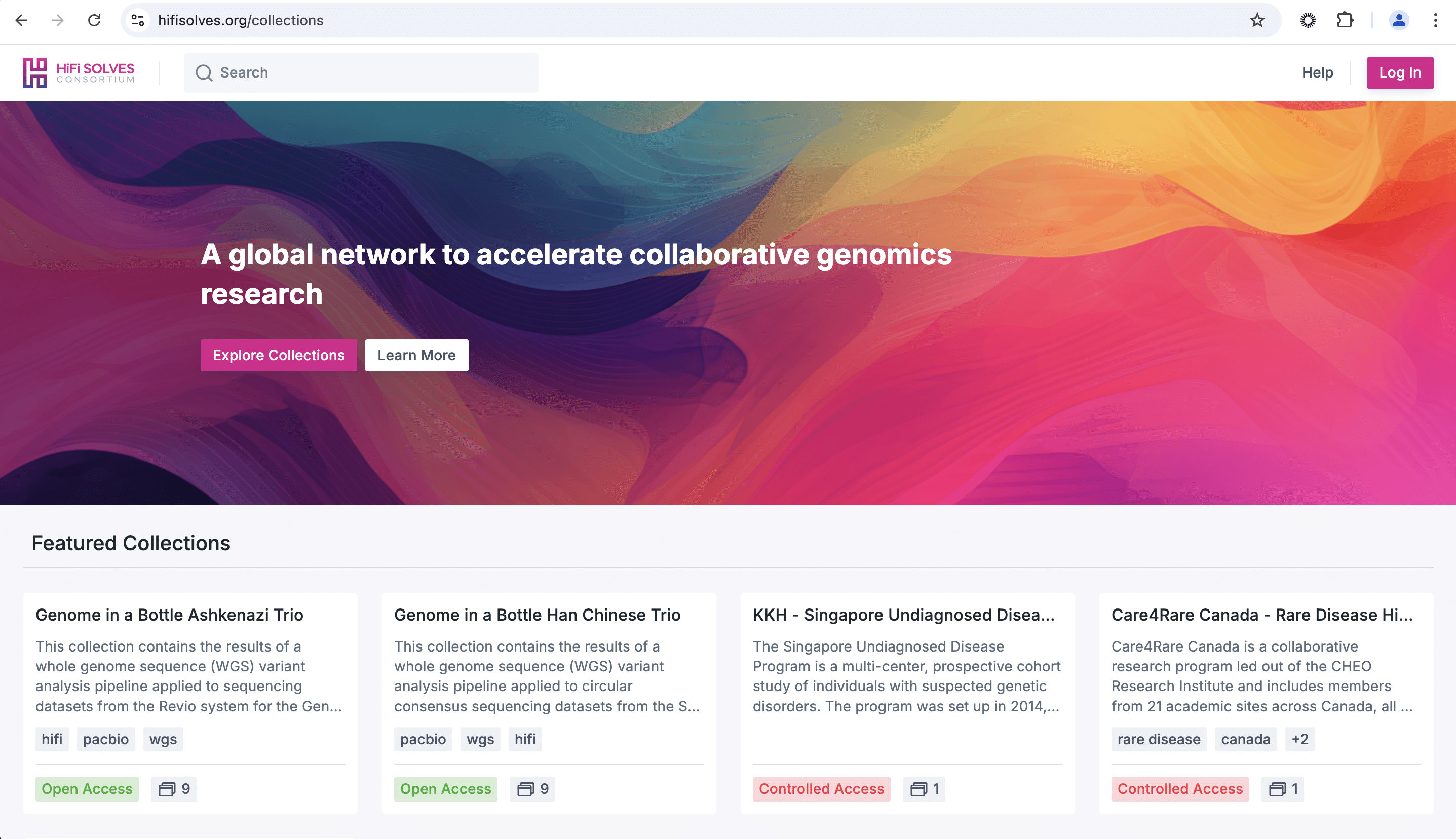Click the Learn More button
1456x839 pixels.
click(x=416, y=355)
